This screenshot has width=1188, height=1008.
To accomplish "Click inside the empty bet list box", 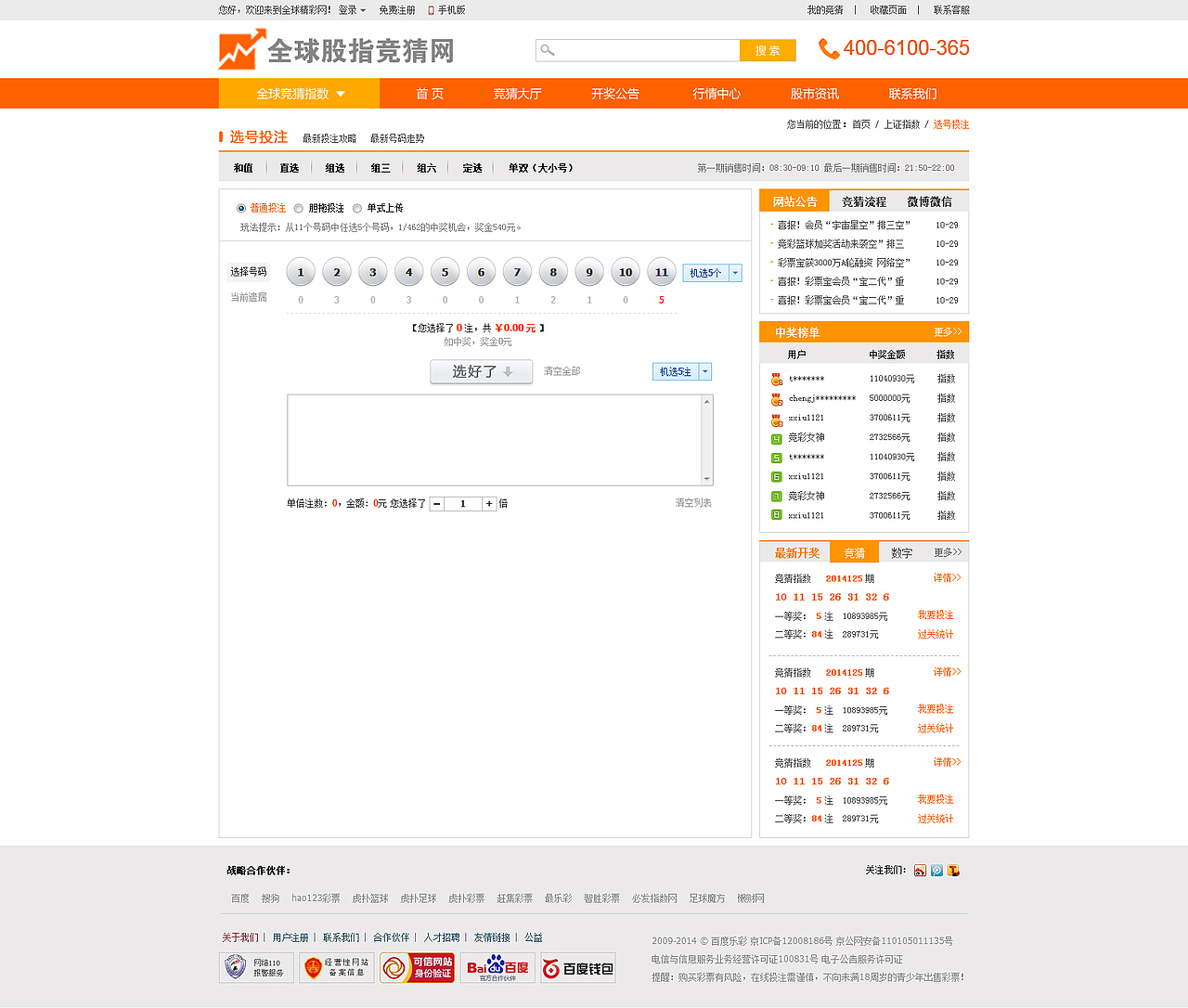I will (x=495, y=440).
